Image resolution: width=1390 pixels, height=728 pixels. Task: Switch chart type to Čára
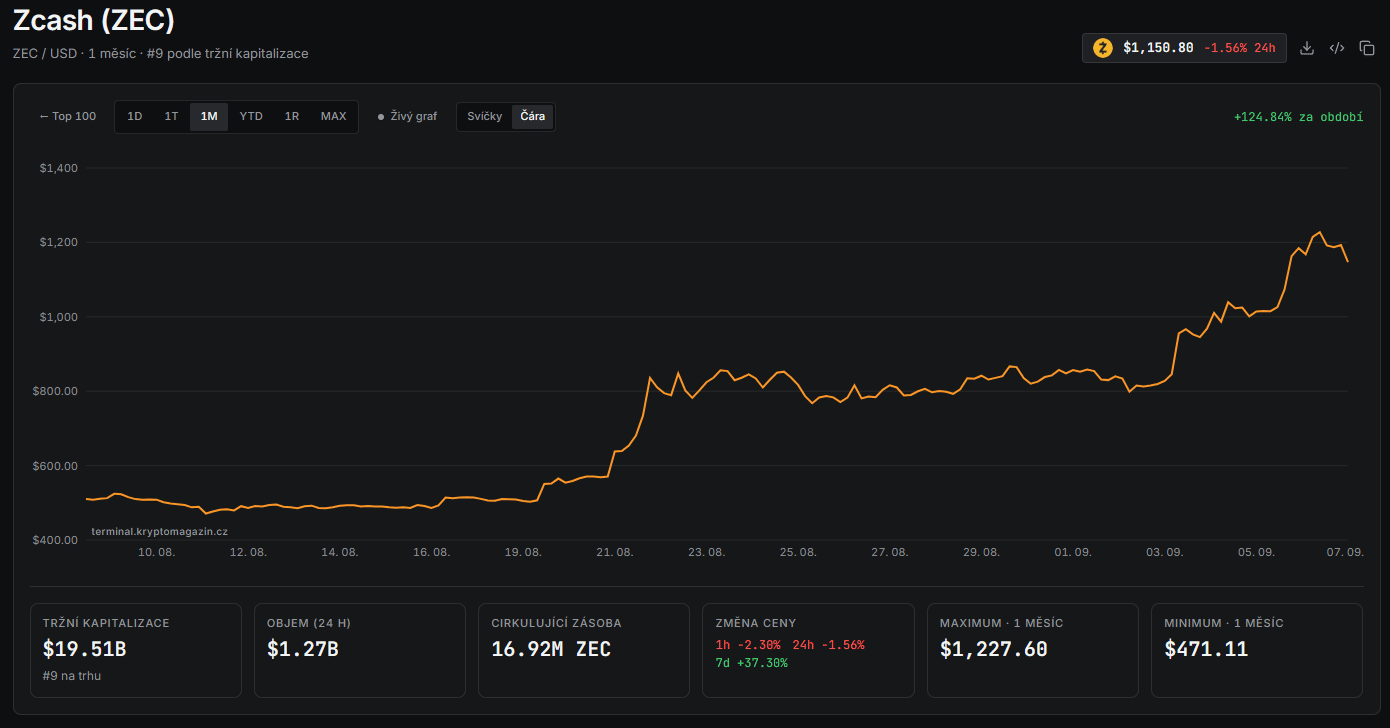pyautogui.click(x=533, y=116)
